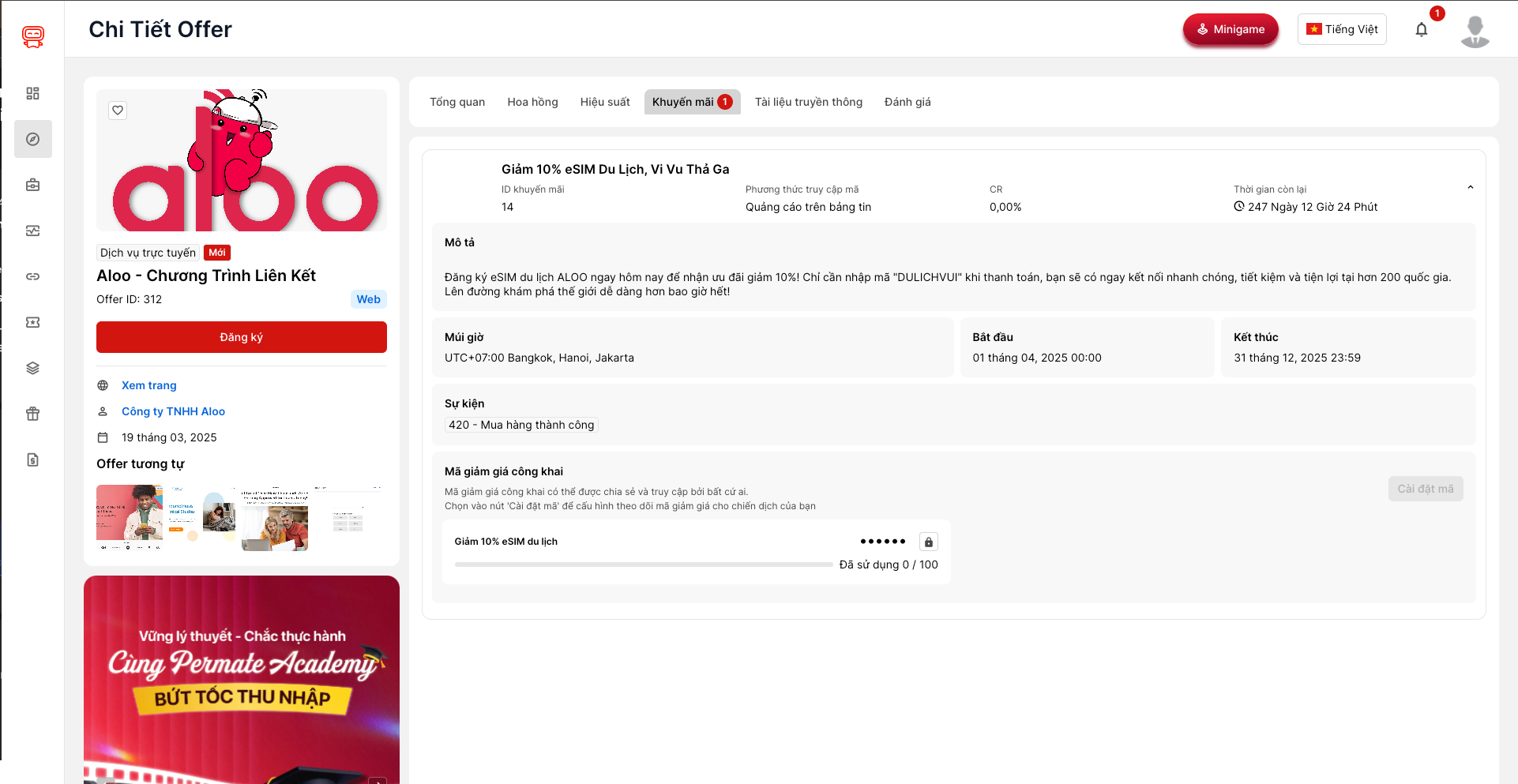Click the briefcase icon in sidebar
This screenshot has width=1518, height=784.
(x=32, y=185)
